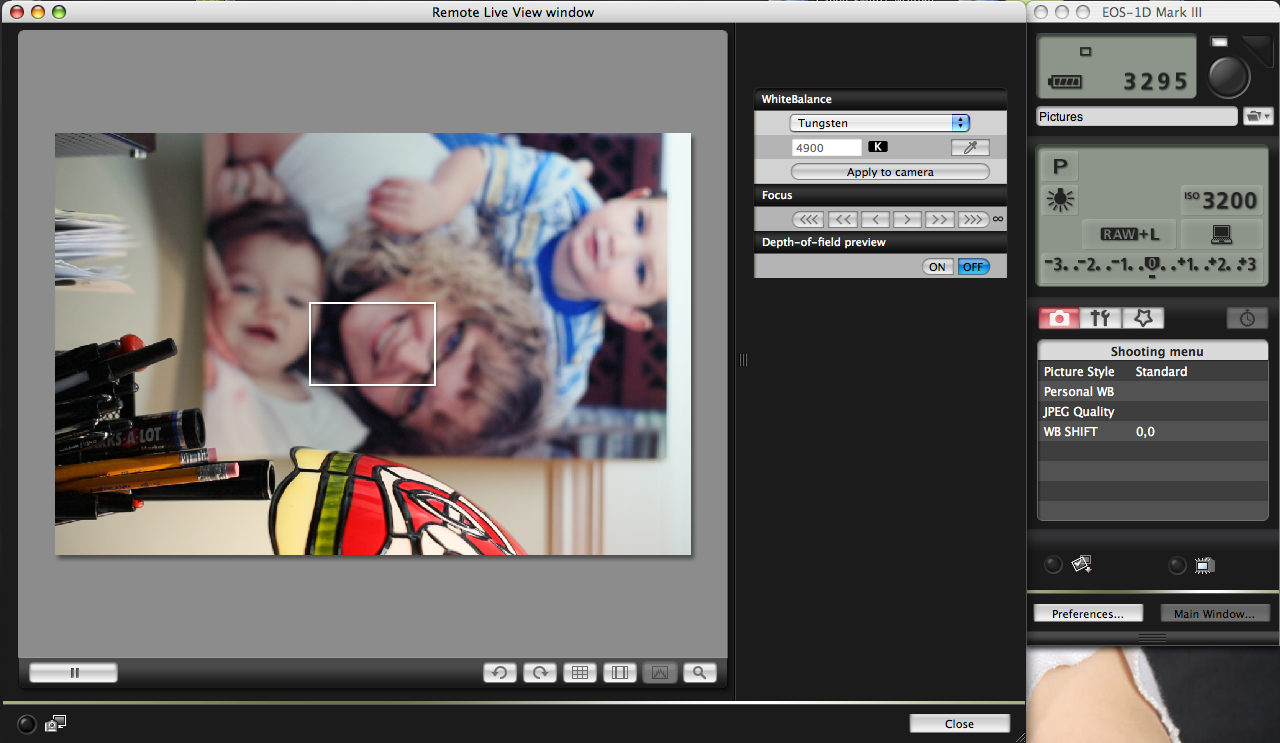Open the magnifier zoom view
The image size is (1280, 743).
[x=700, y=673]
